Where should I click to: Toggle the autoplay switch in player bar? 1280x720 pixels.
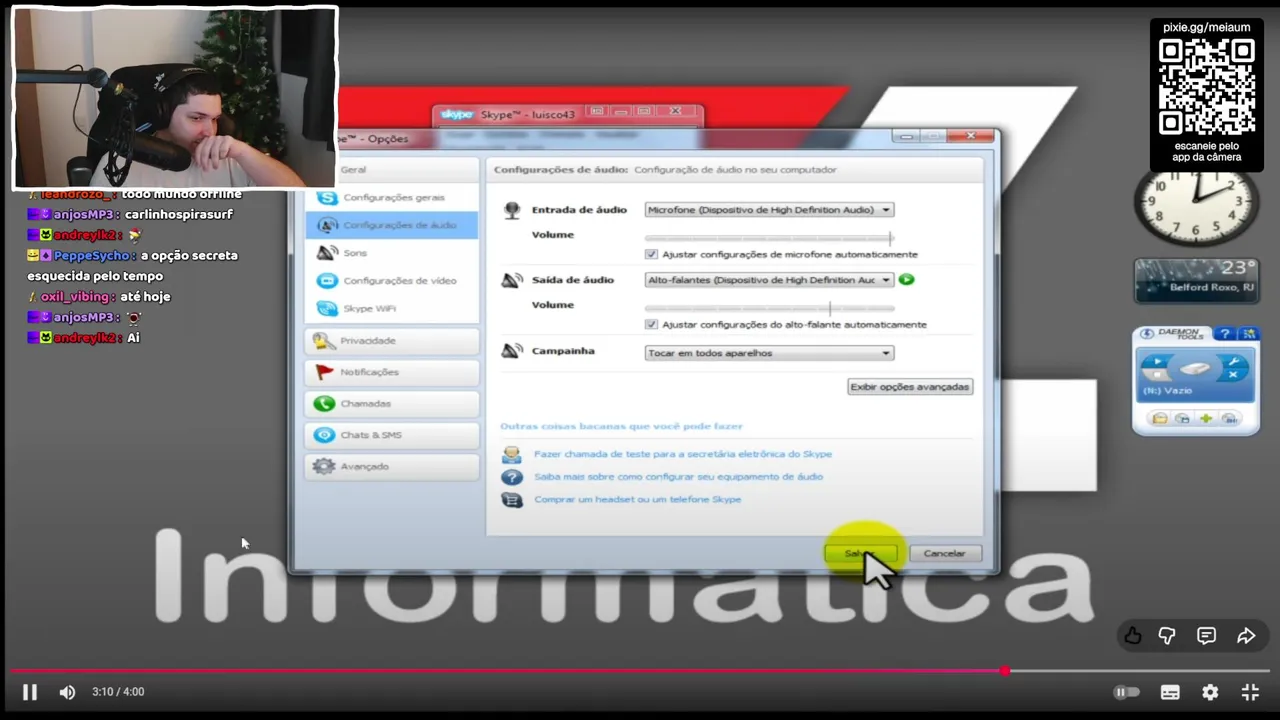click(1126, 692)
